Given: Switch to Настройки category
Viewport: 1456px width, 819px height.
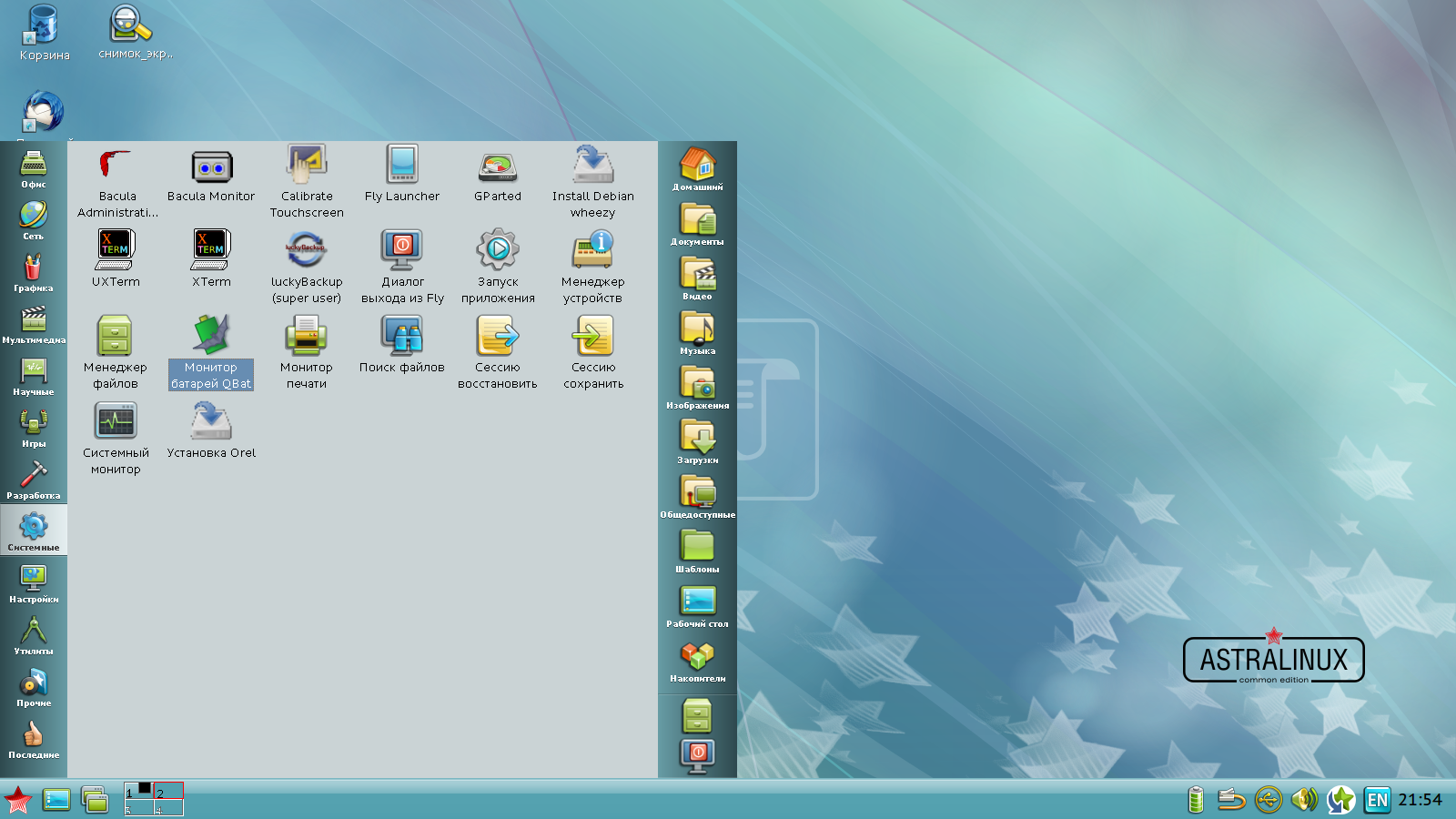Looking at the screenshot, I should pyautogui.click(x=34, y=583).
